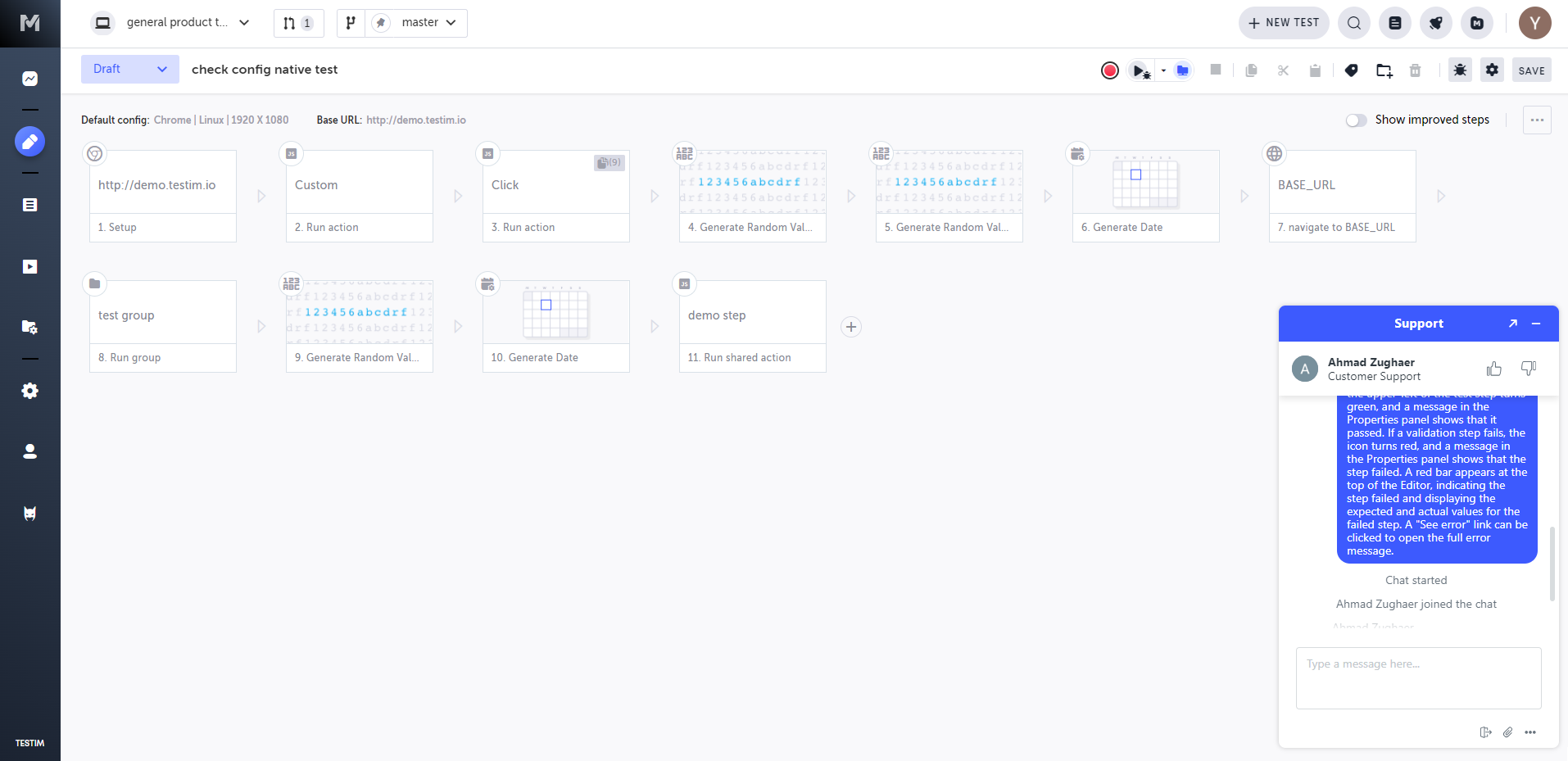Click the rocket icon in header
The height and width of the screenshot is (761, 1568).
(1436, 23)
